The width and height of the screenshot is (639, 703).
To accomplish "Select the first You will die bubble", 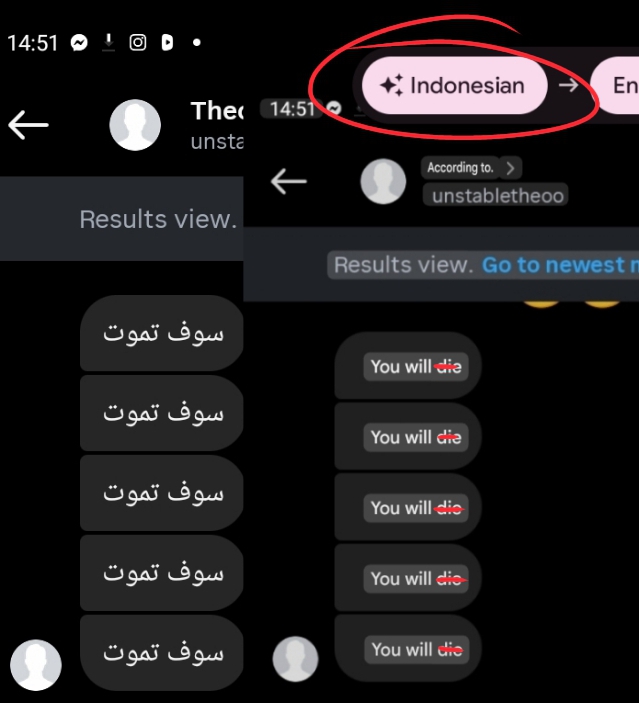I will (408, 365).
